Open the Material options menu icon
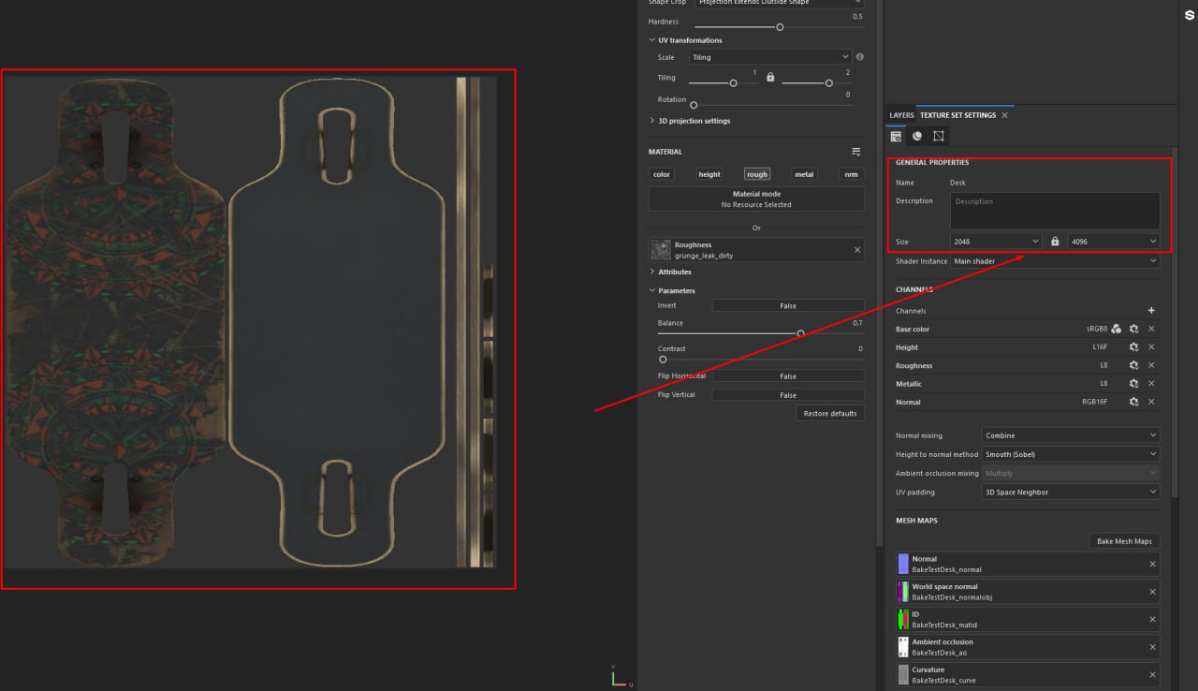Image resolution: width=1198 pixels, height=691 pixels. point(856,151)
